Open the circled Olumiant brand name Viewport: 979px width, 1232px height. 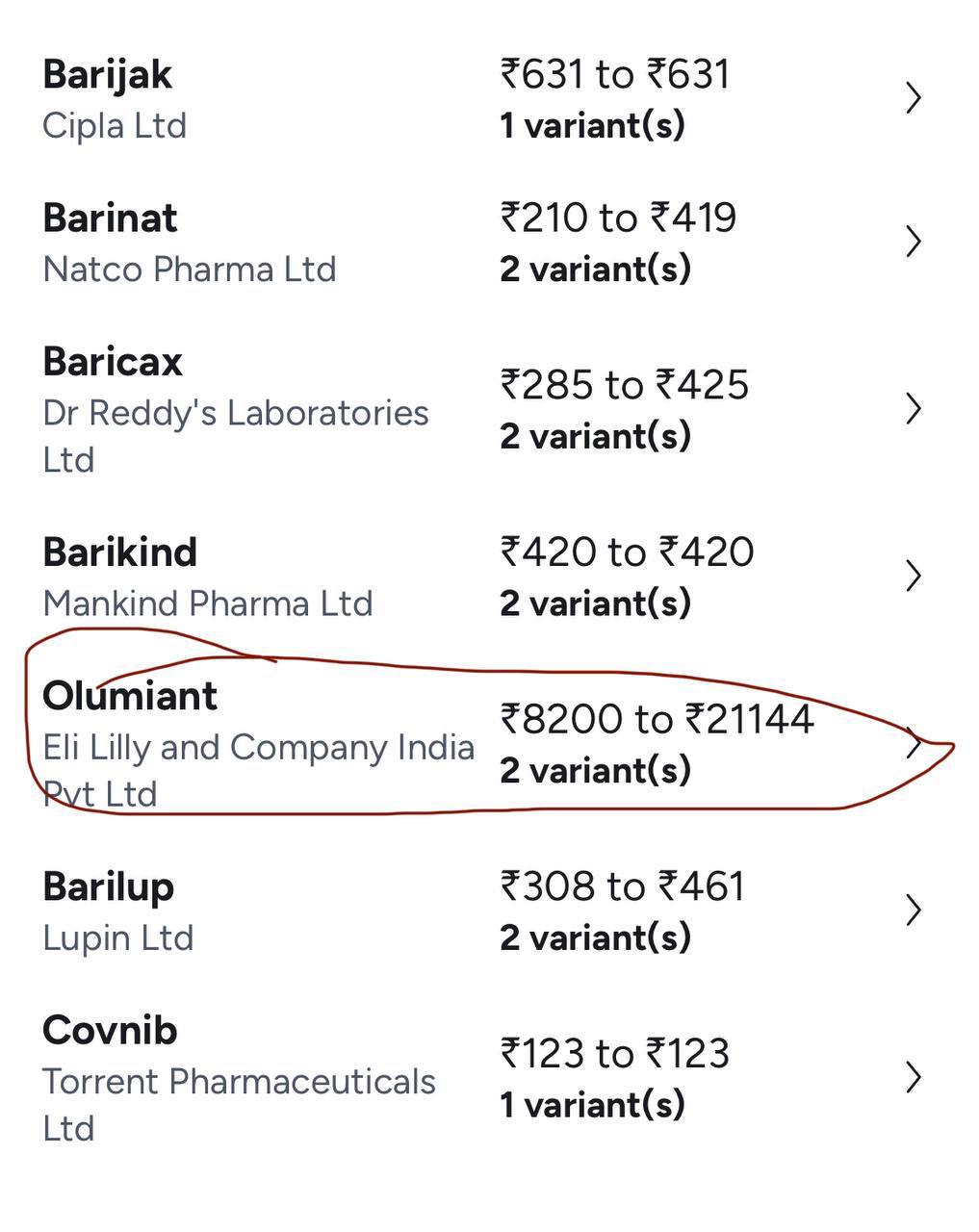pos(130,696)
